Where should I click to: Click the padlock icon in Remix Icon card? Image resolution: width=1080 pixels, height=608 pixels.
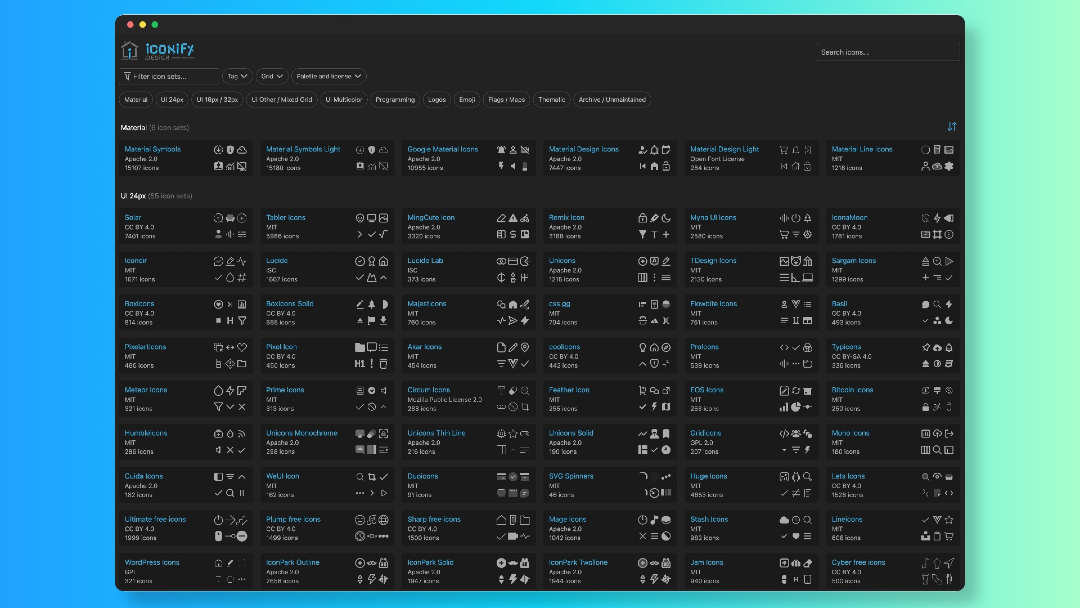click(643, 218)
